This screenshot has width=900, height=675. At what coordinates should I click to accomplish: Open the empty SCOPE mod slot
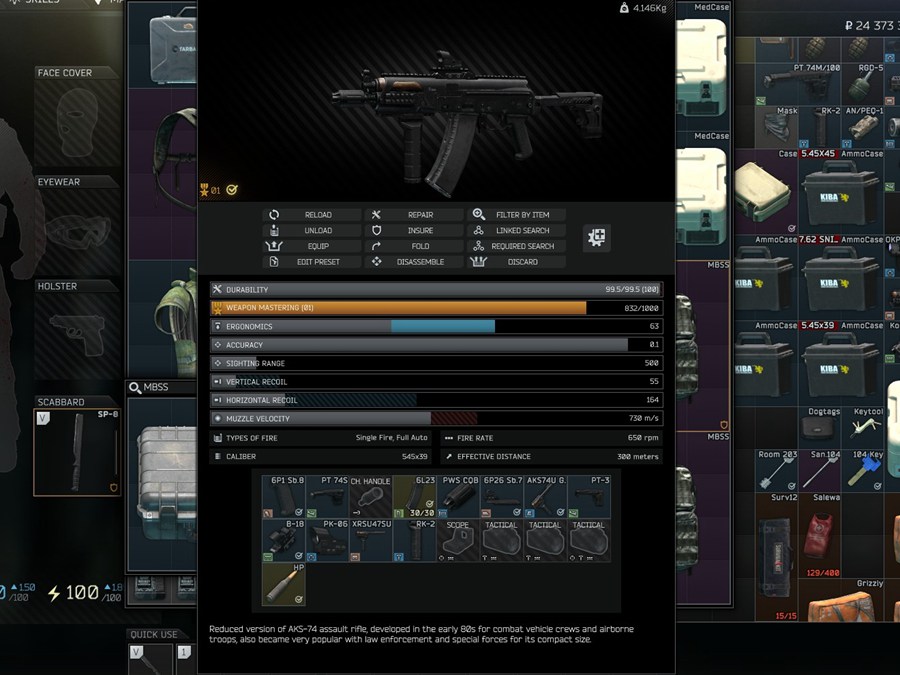(459, 540)
